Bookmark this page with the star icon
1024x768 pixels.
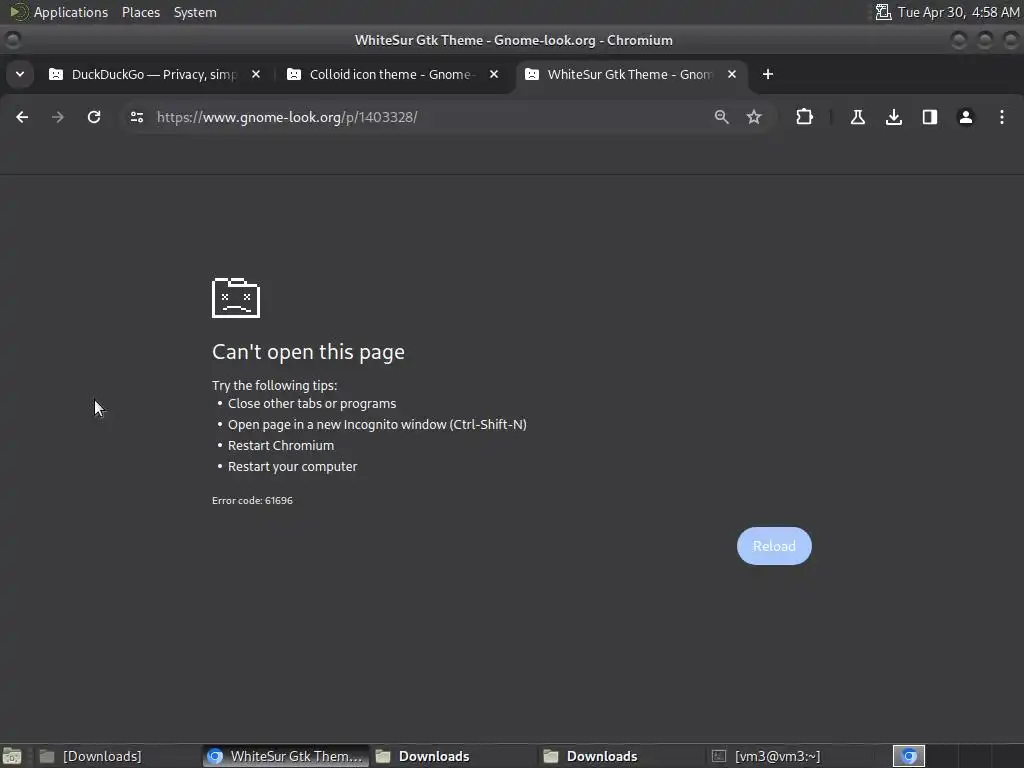pos(754,117)
